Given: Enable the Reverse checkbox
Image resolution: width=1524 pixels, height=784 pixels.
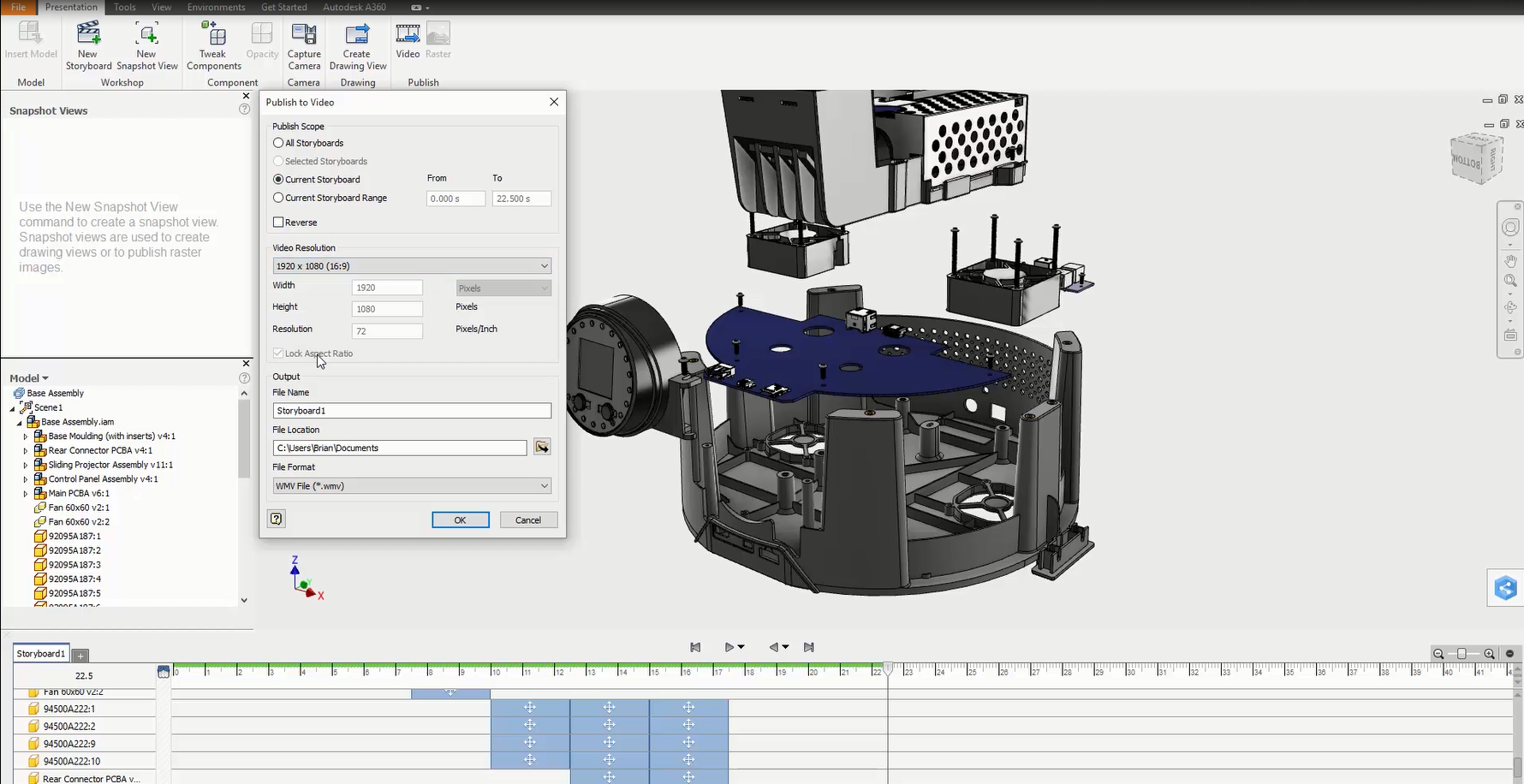Looking at the screenshot, I should (x=278, y=222).
